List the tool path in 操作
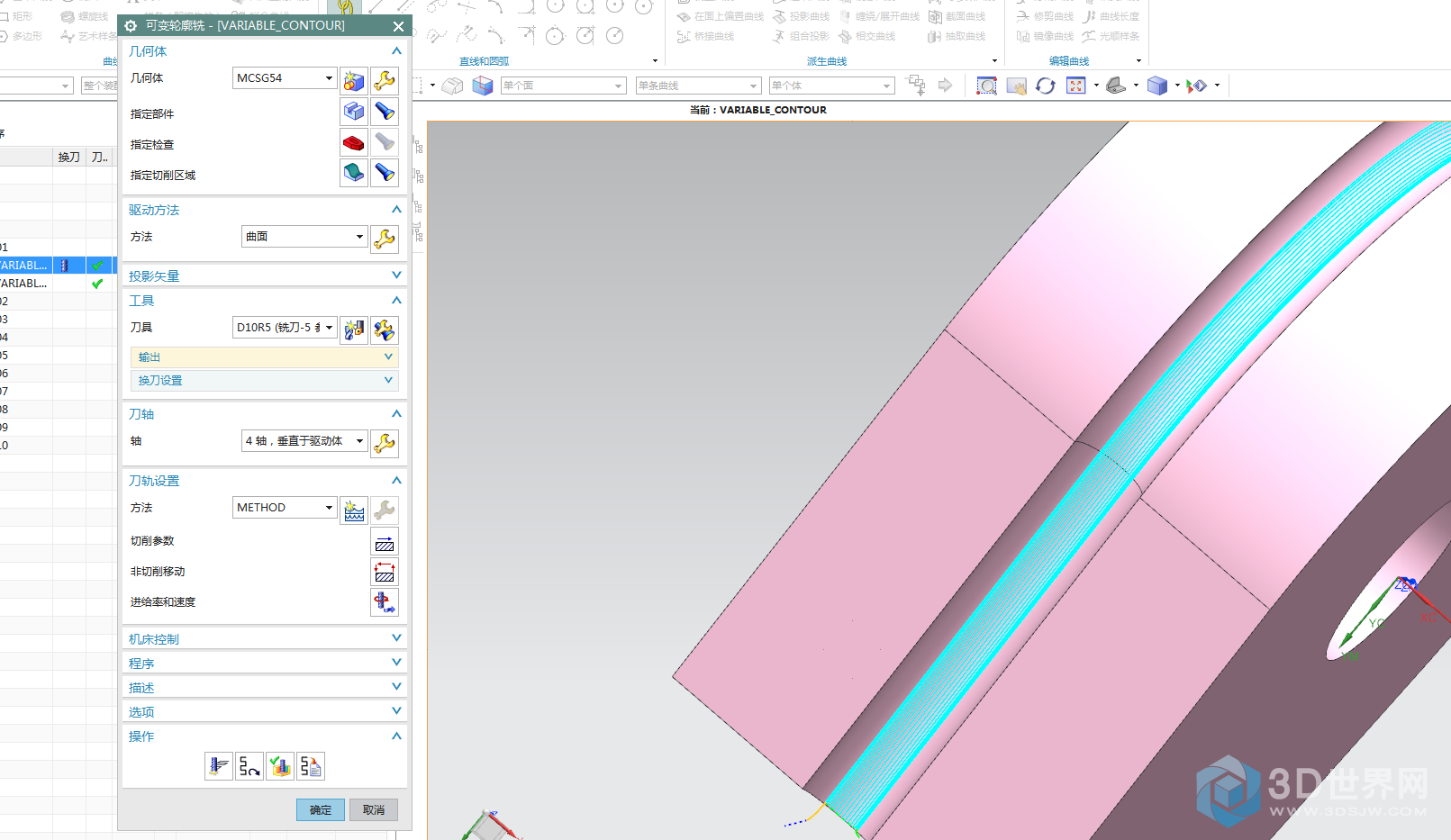The width and height of the screenshot is (1451, 840). [x=311, y=766]
